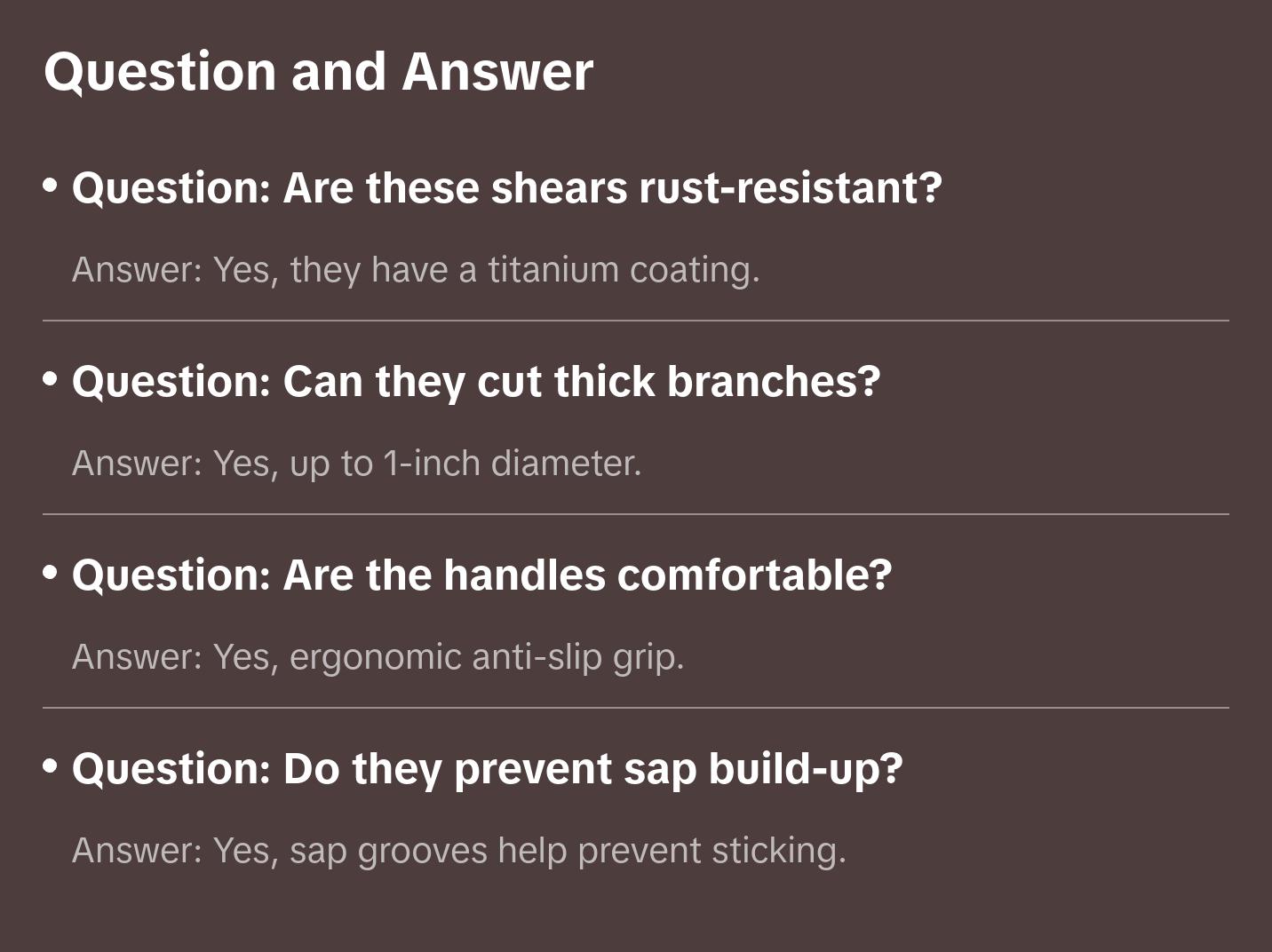Click the bullet beside the rust-resistant question

click(x=51, y=186)
